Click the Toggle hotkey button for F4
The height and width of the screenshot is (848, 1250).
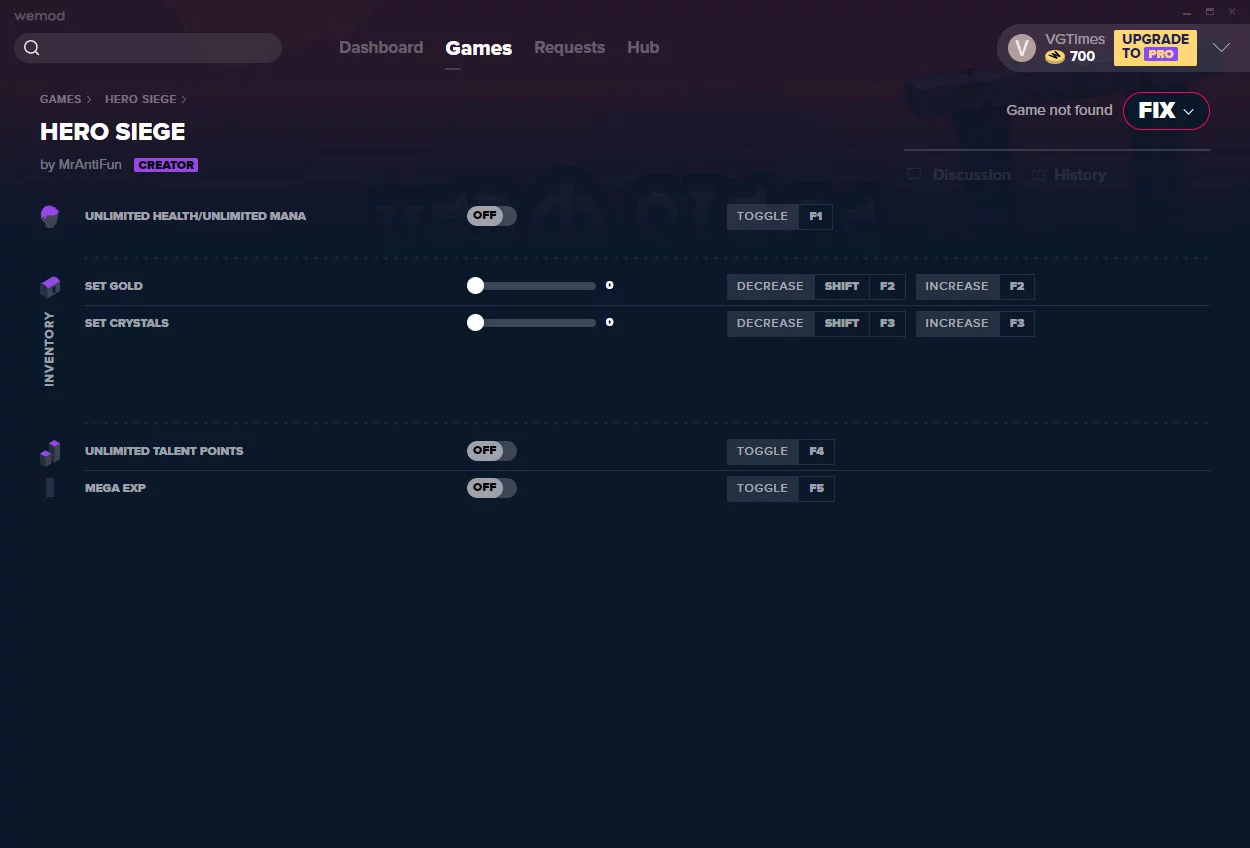[x=763, y=451]
